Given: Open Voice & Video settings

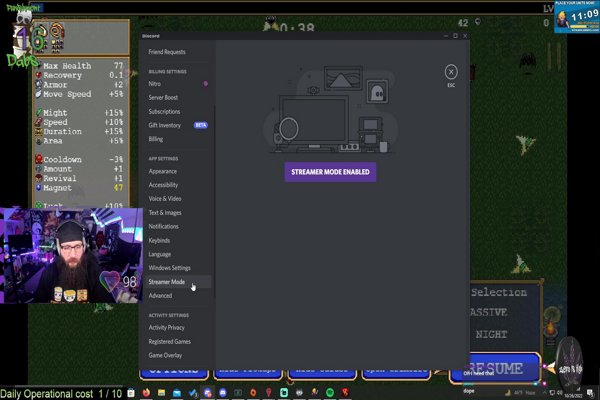Looking at the screenshot, I should tap(165, 199).
